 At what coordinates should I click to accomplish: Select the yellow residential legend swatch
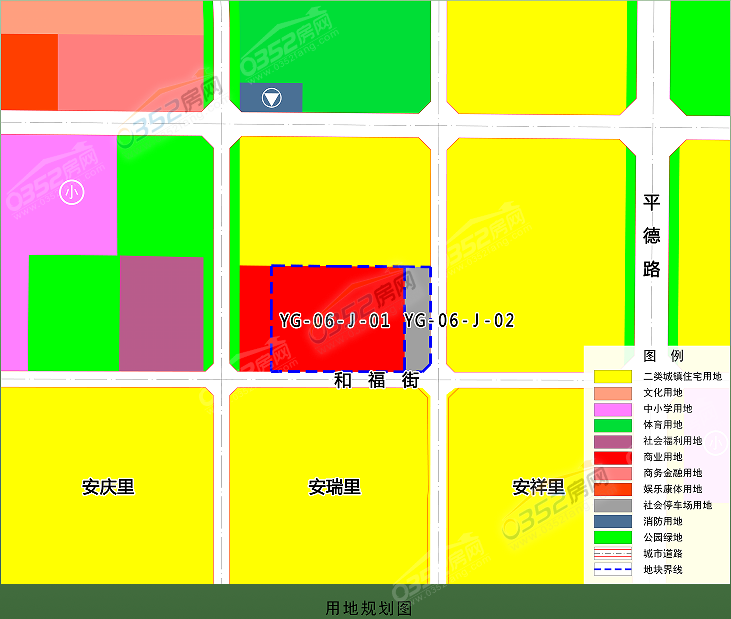point(612,377)
